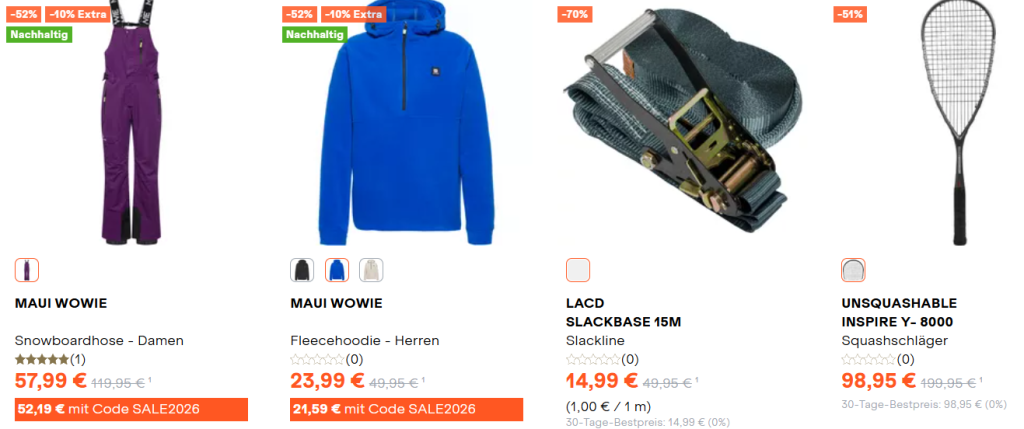Open the Fleecehoodie - Herren product link
The width and height of the screenshot is (1024, 429).
pos(364,340)
